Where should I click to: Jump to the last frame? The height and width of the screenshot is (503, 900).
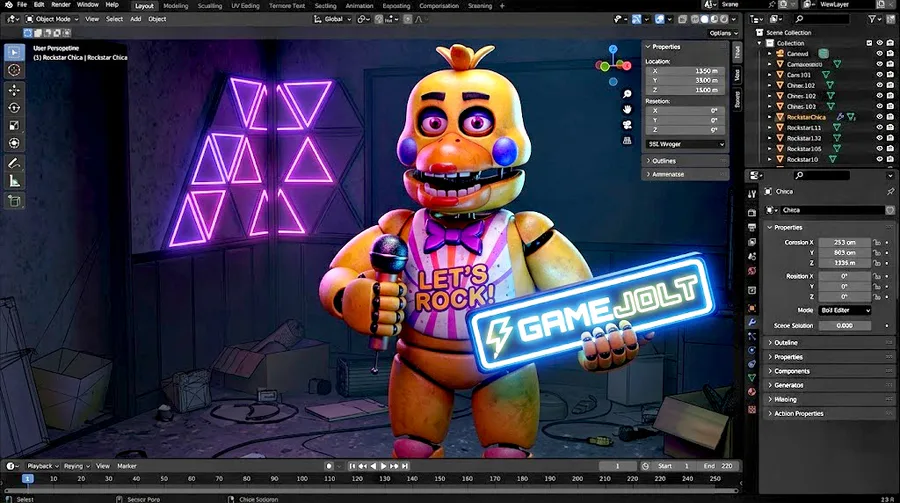point(405,466)
